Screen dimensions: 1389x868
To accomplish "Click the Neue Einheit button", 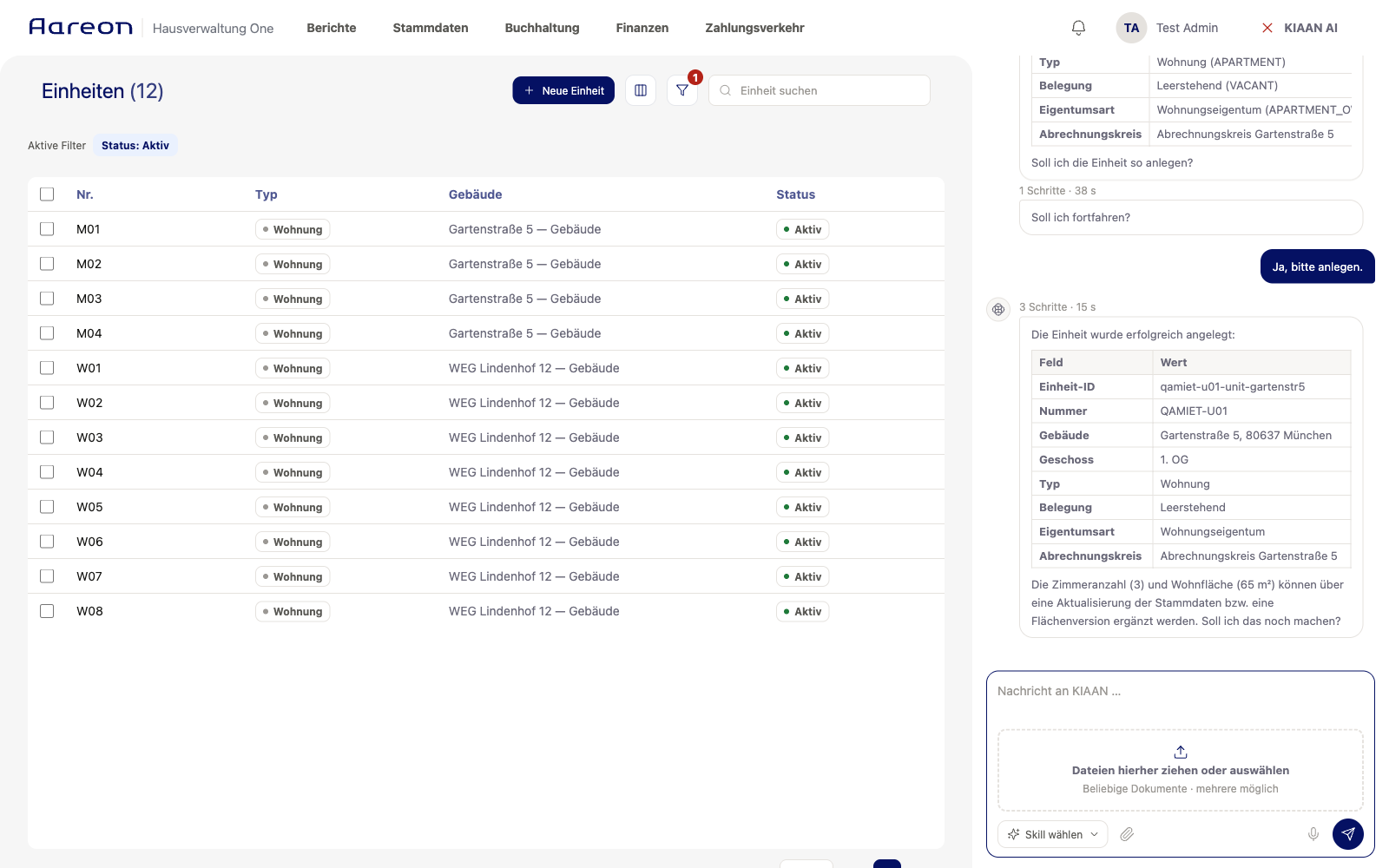I will [563, 90].
